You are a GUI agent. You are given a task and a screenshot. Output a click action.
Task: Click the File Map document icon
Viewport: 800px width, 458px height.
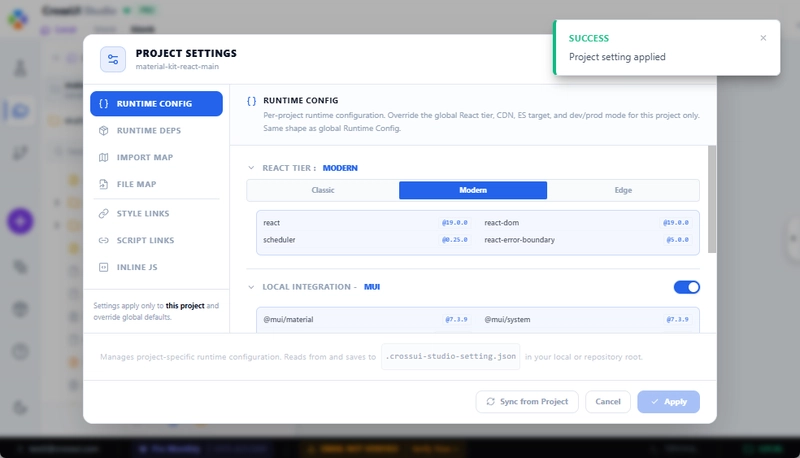point(104,184)
